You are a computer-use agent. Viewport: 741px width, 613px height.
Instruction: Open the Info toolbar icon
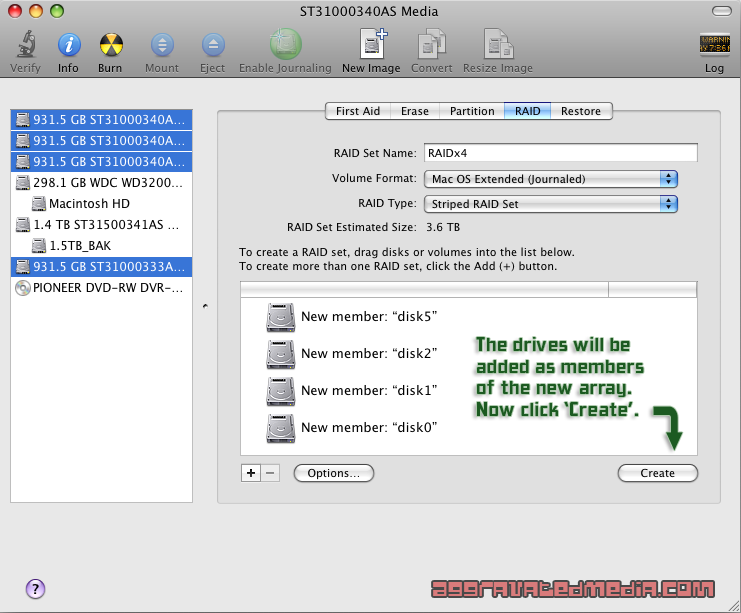pos(69,45)
